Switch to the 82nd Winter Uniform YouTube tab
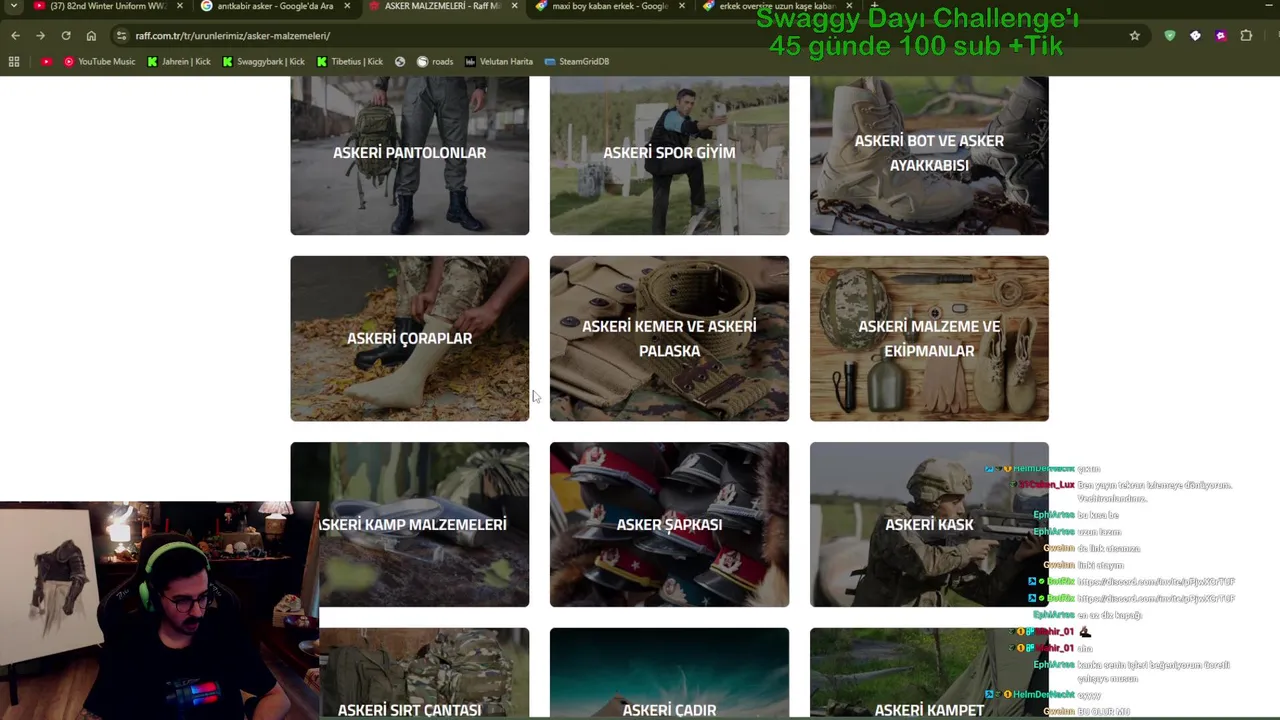This screenshot has width=1280, height=720. point(106,6)
